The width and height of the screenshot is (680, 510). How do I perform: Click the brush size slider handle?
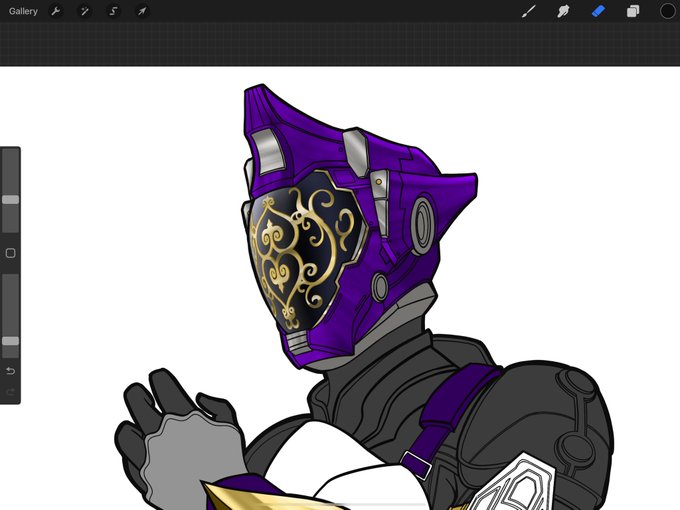click(x=10, y=199)
